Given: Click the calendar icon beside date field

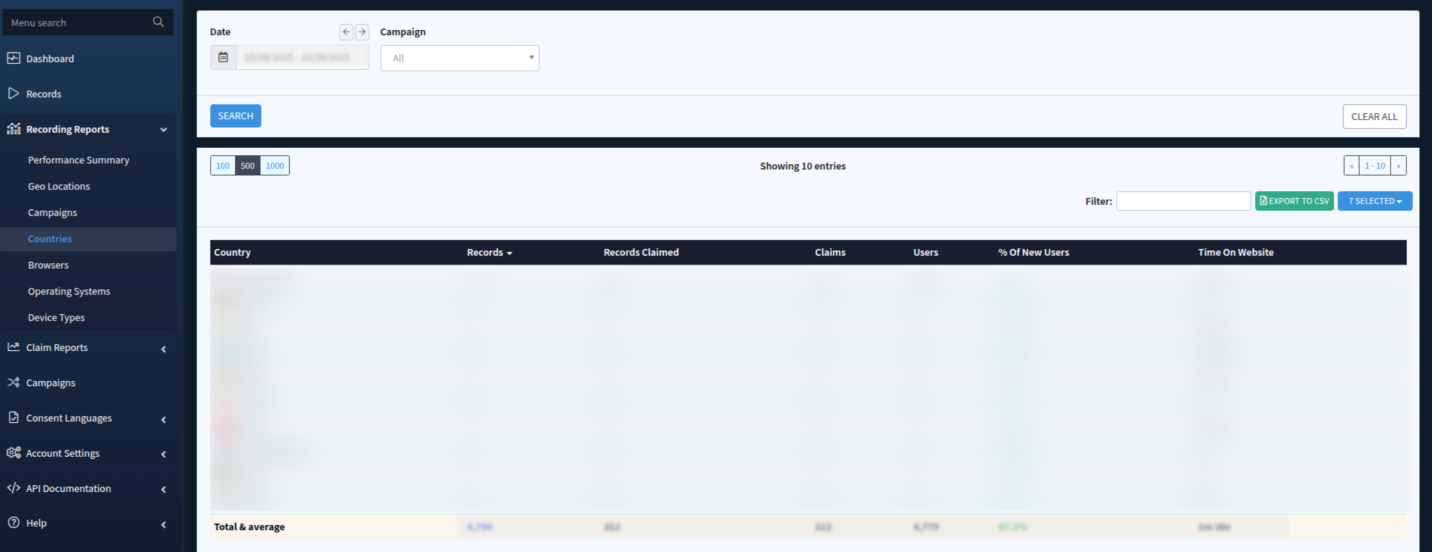Looking at the screenshot, I should click(223, 58).
